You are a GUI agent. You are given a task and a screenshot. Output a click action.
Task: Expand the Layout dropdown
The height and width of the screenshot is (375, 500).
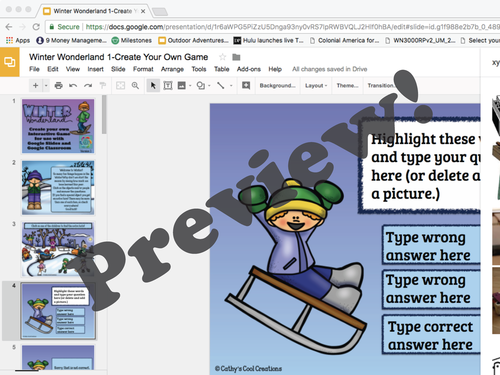tap(316, 86)
